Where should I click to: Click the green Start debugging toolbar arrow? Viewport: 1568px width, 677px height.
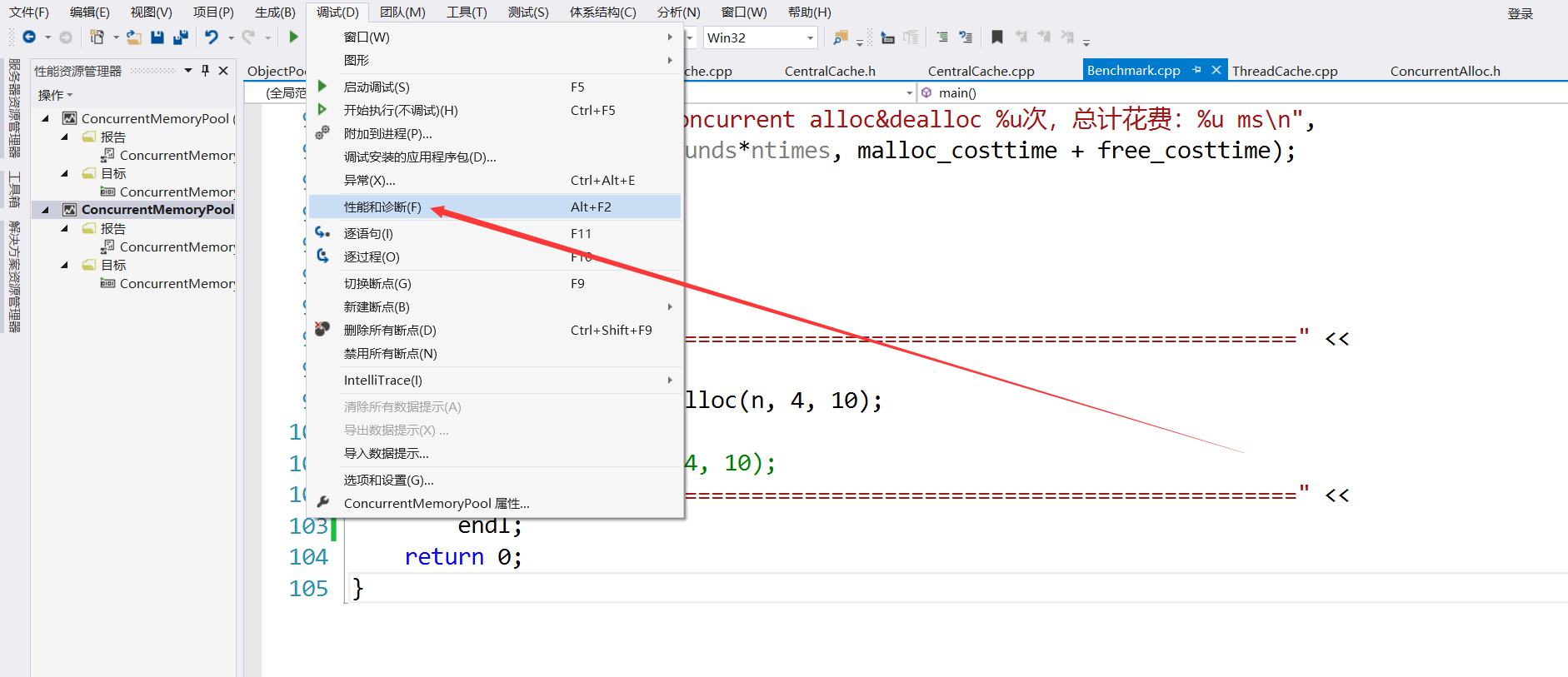293,37
